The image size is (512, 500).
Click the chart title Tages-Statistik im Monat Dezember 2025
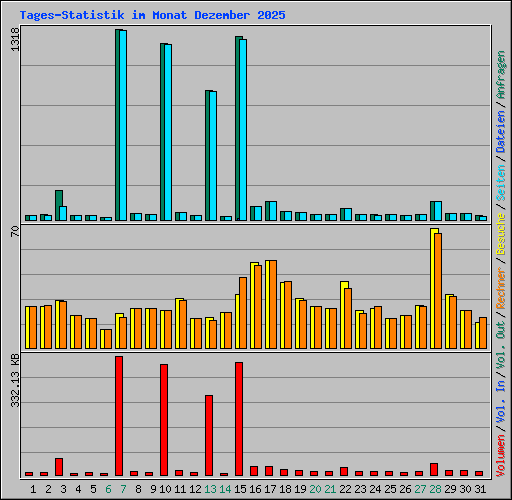152,15
